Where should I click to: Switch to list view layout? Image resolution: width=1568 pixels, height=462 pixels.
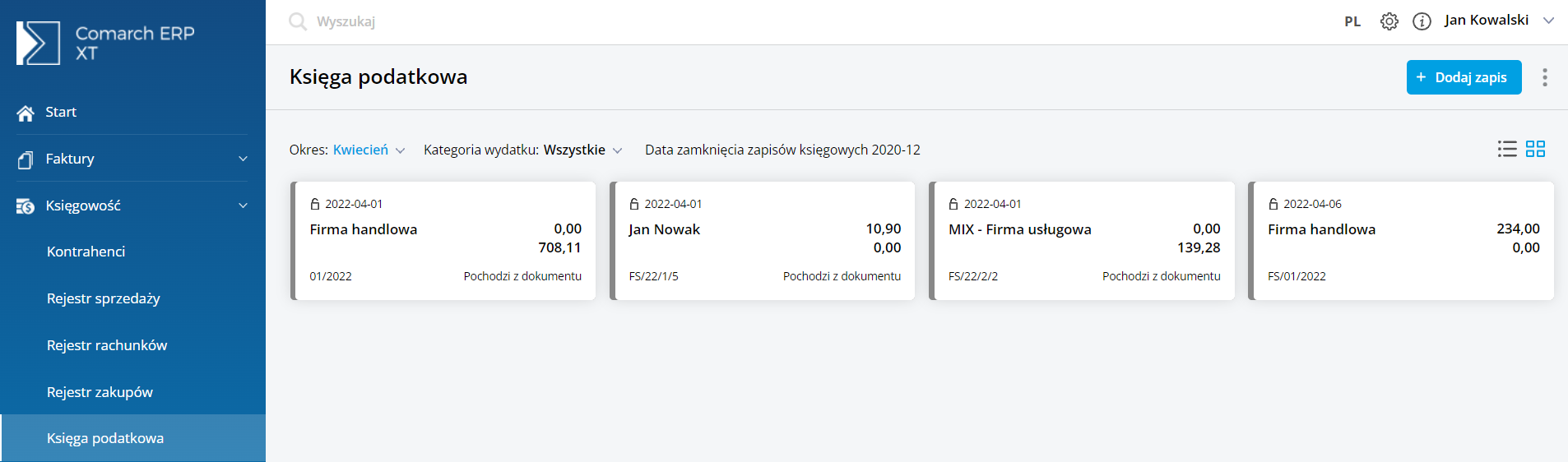click(x=1507, y=149)
